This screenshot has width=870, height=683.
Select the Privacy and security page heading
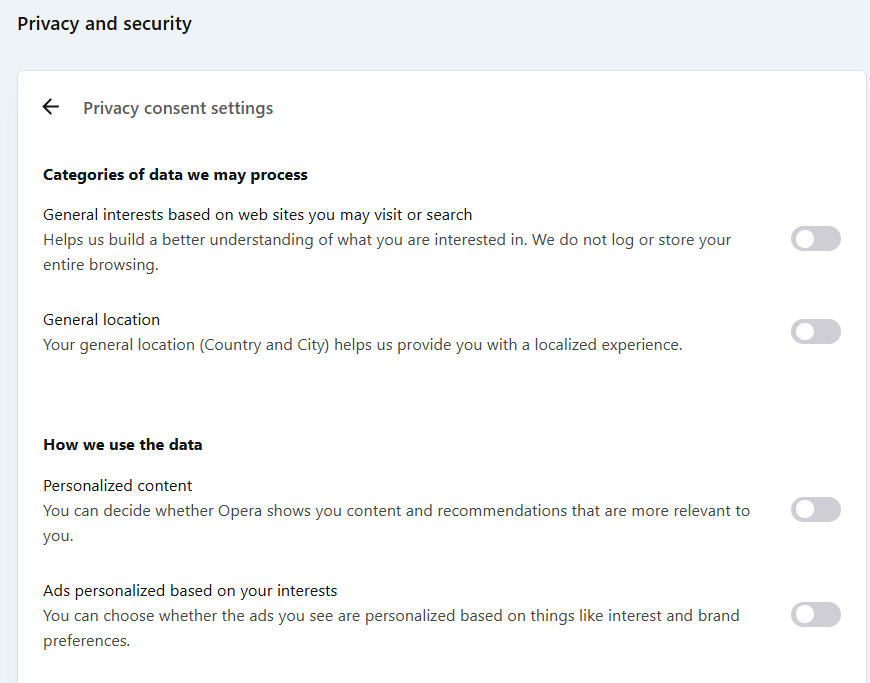pos(104,24)
